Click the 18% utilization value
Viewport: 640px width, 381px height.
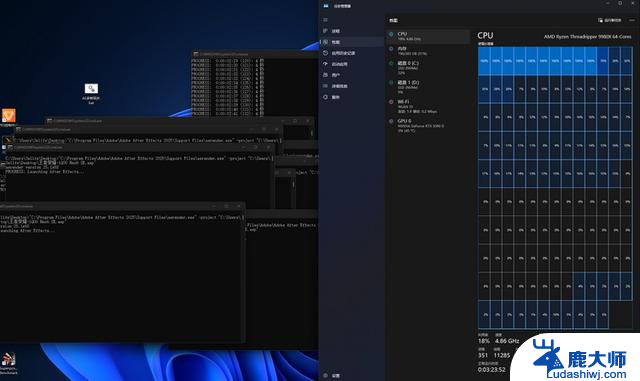pyautogui.click(x=483, y=341)
